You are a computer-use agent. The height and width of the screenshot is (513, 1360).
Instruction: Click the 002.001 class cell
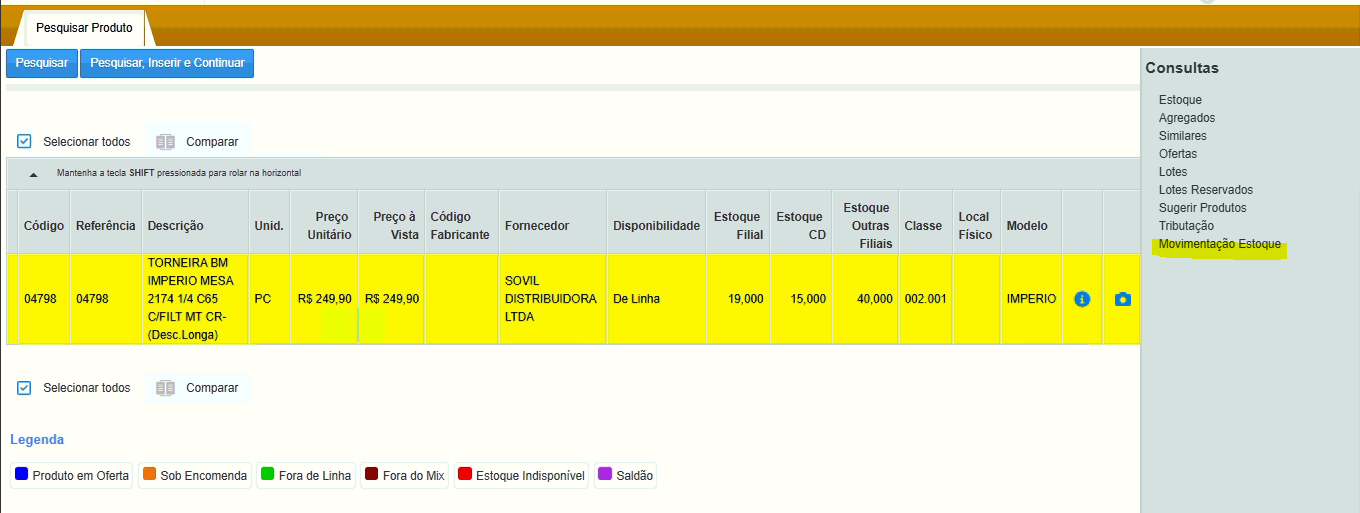(x=926, y=299)
